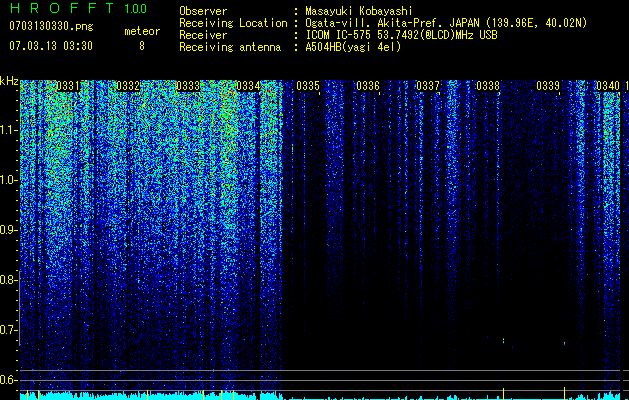This screenshot has height=400, width=629.
Task: Click the 0334 time marker
Action: point(248,86)
